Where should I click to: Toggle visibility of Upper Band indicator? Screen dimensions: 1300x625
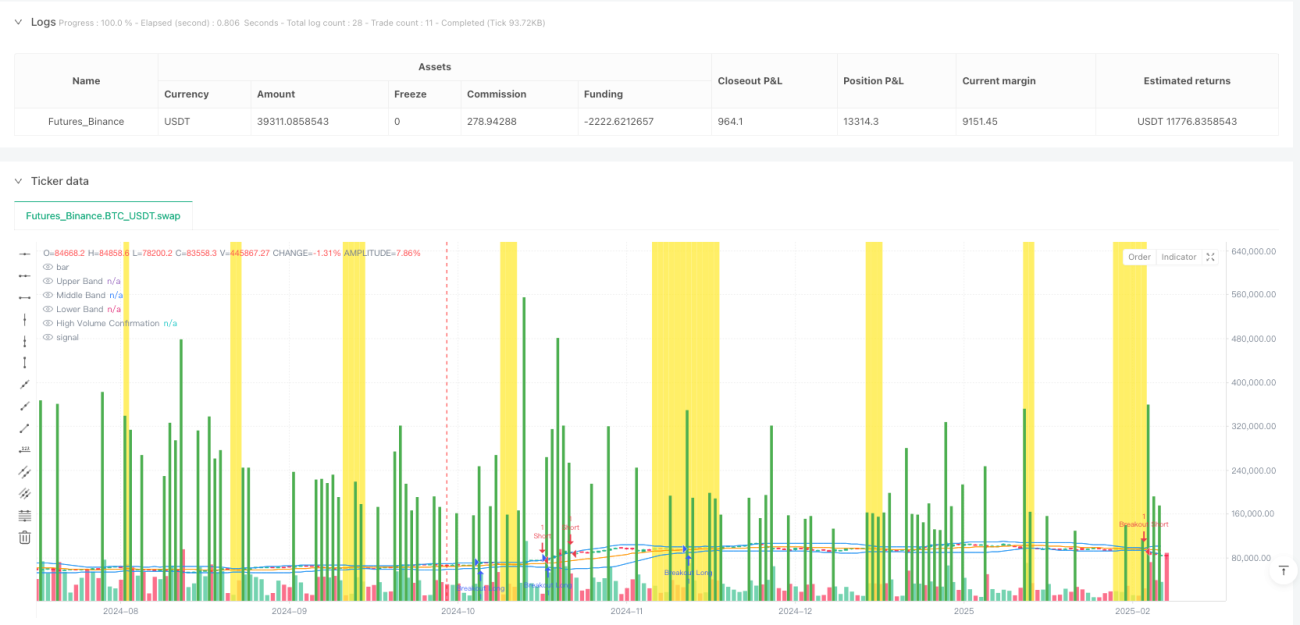pos(48,281)
